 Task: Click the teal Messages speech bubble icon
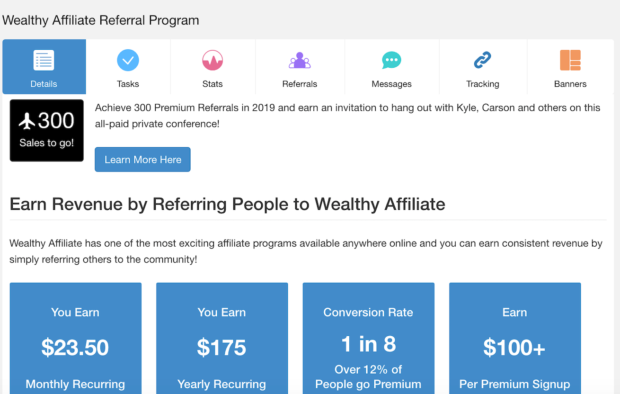[391, 60]
